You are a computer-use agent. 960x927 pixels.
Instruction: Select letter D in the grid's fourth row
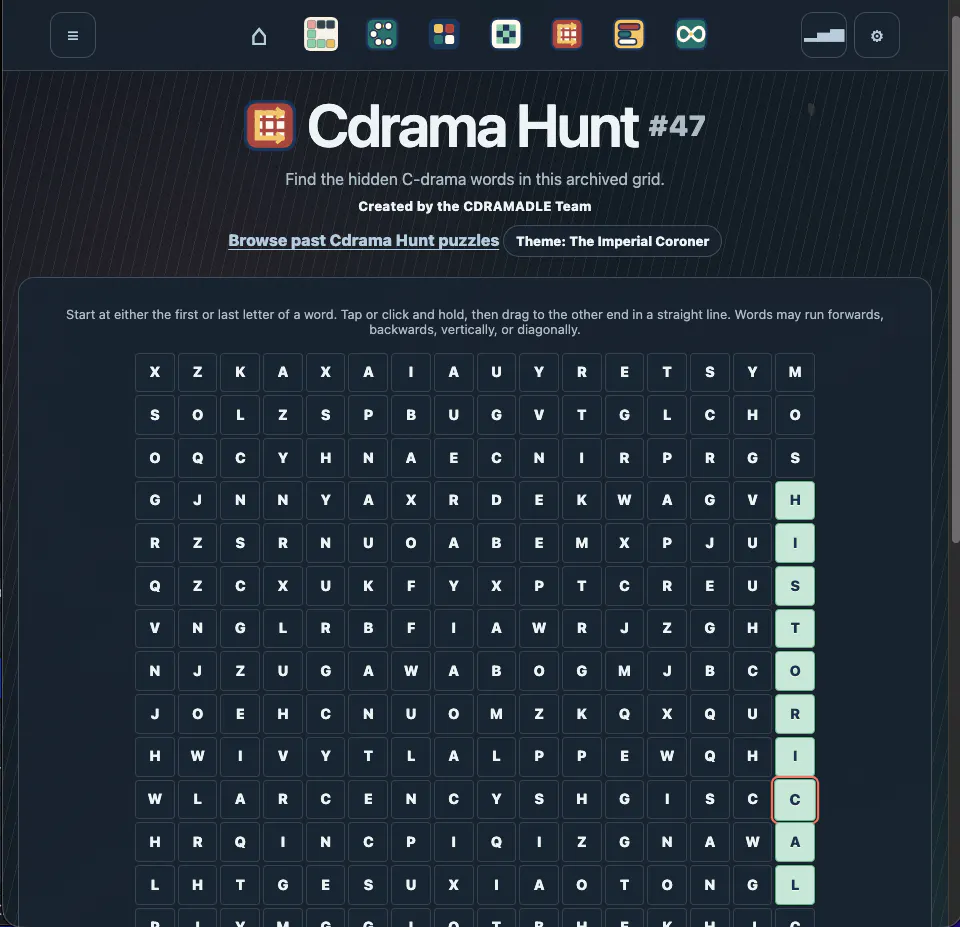pos(496,500)
